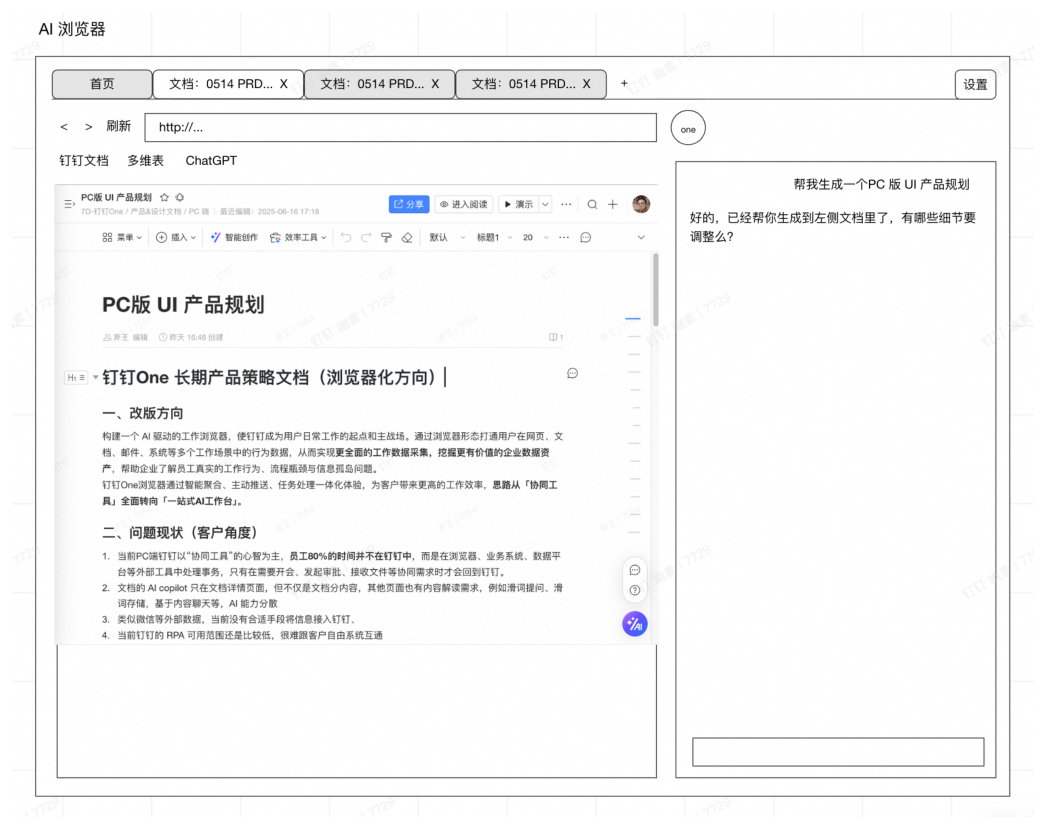Click the 进入阅读 reading mode button

[x=464, y=204]
